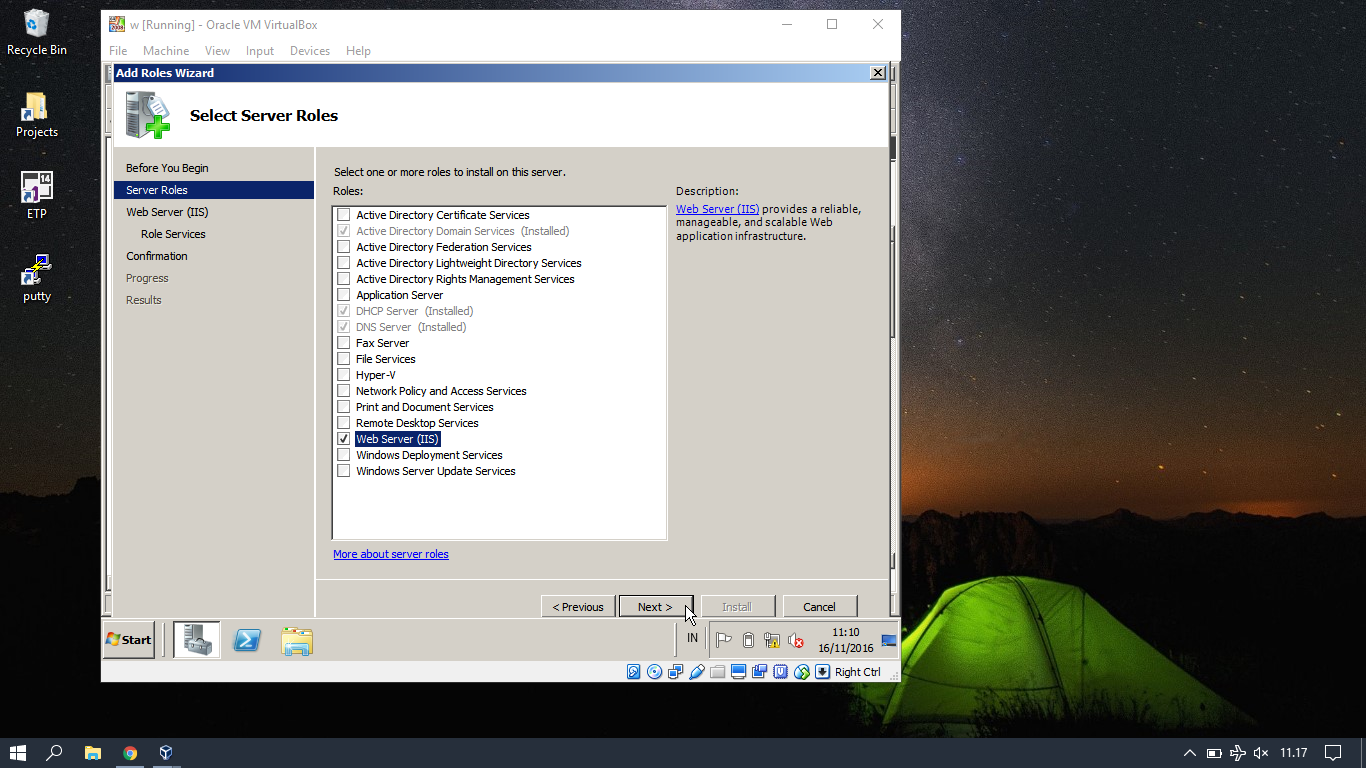Image resolution: width=1366 pixels, height=768 pixels.
Task: Open the Web Server (IIS) description link
Action: (717, 209)
